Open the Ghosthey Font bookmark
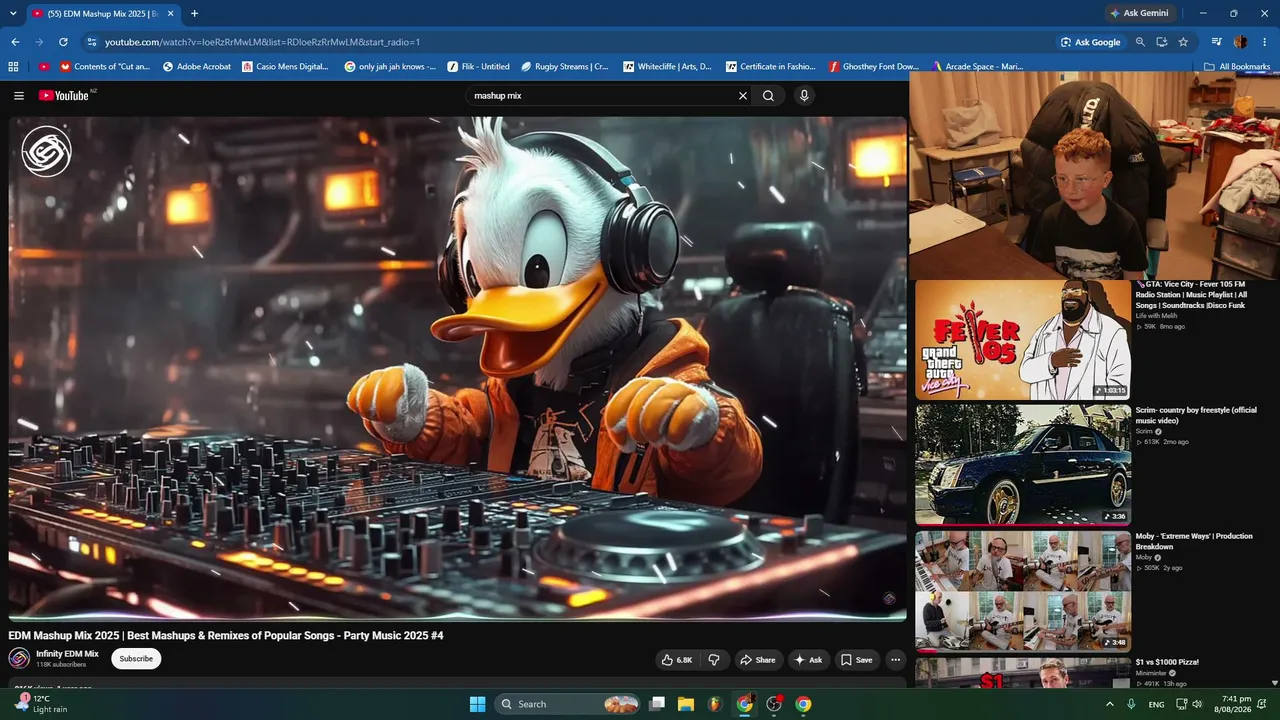1280x720 pixels. pos(874,67)
